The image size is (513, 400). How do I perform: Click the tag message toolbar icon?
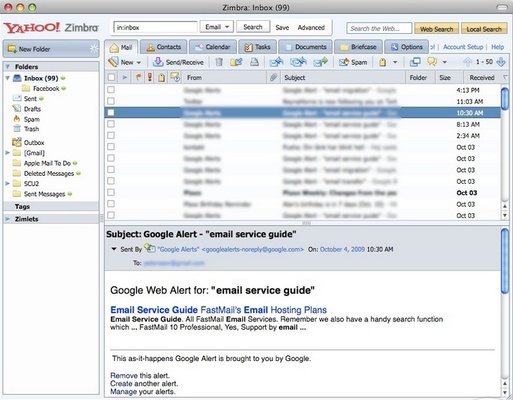coord(383,62)
